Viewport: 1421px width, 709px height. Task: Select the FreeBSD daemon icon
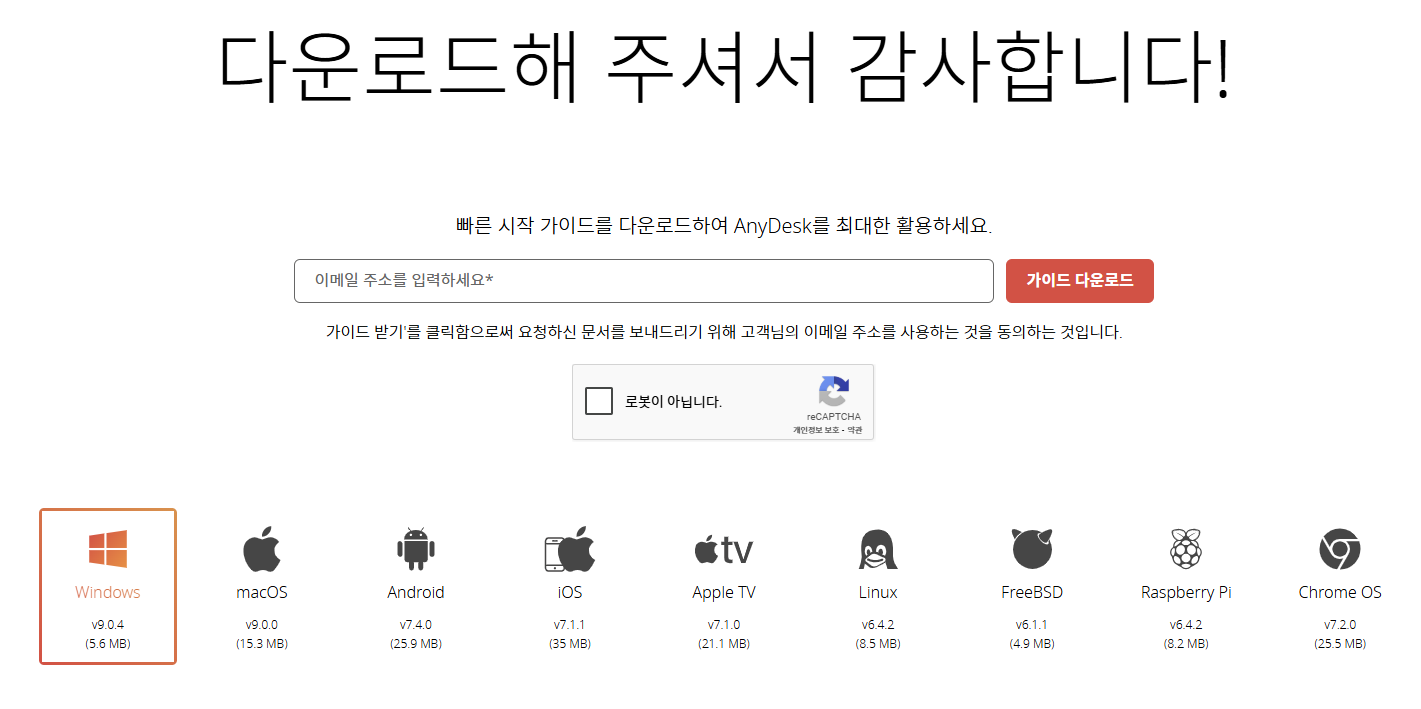1032,549
